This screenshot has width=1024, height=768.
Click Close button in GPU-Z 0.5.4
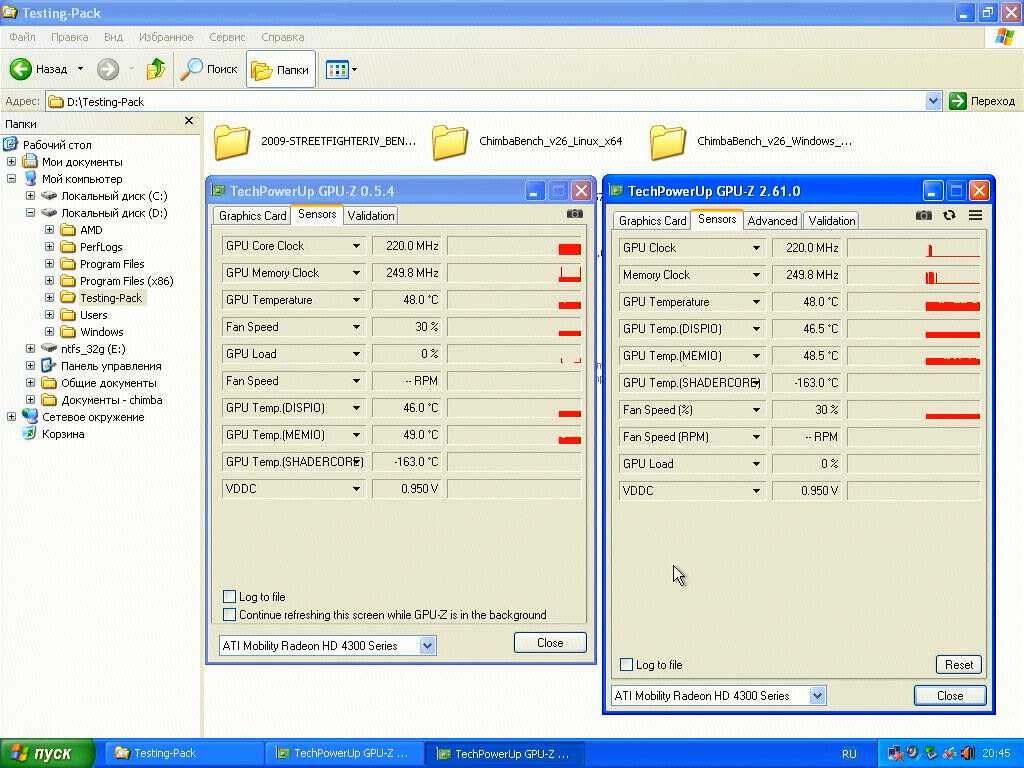point(550,643)
